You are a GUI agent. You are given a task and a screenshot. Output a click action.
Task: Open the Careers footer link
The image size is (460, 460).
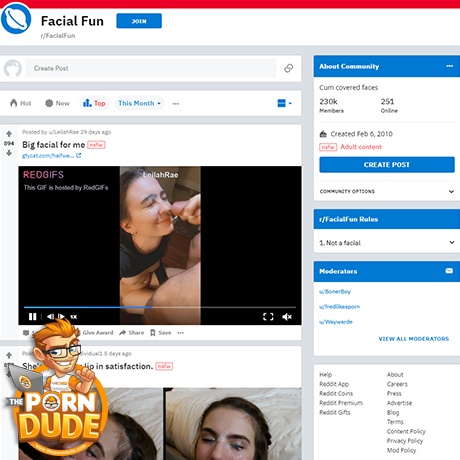pyautogui.click(x=397, y=384)
